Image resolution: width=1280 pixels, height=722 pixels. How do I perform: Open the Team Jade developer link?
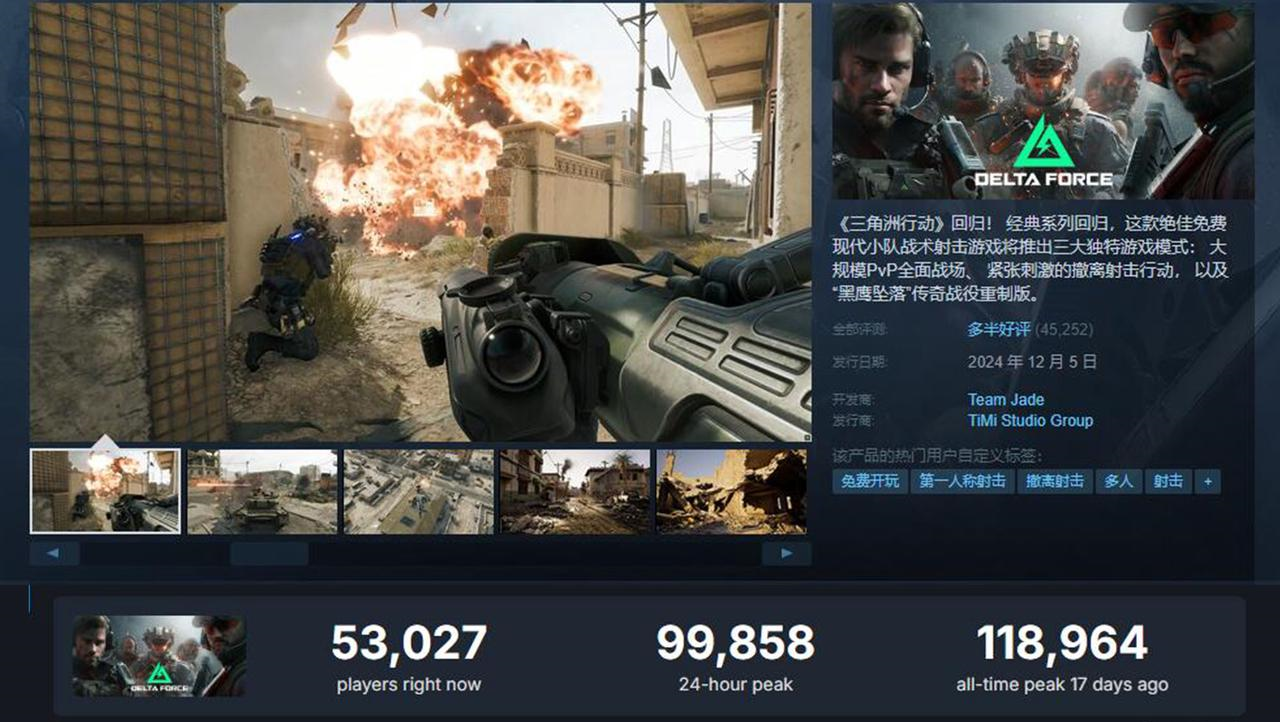1006,400
